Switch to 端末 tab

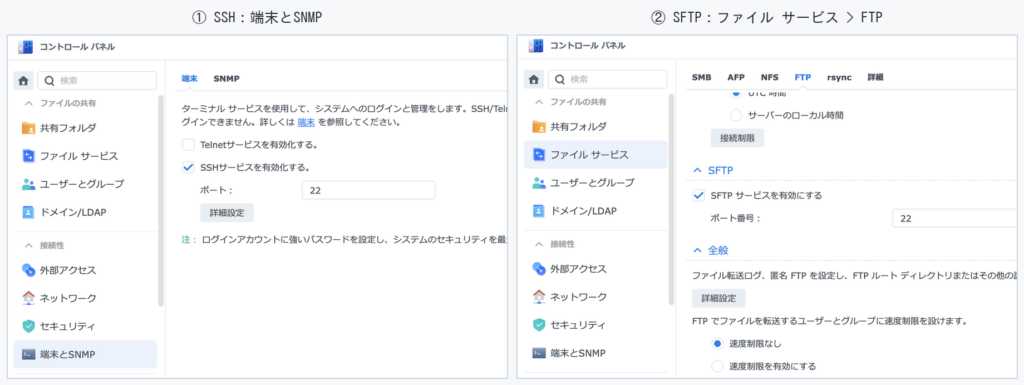click(x=189, y=78)
